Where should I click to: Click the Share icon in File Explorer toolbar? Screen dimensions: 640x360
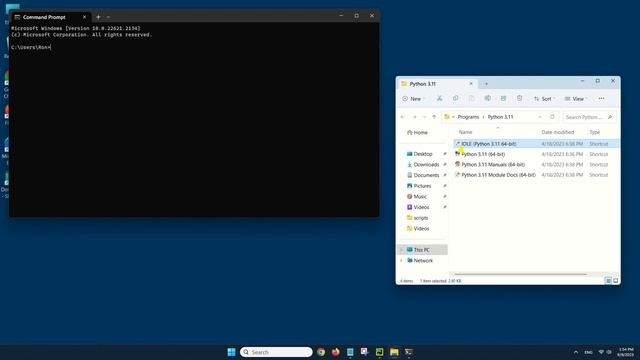[503, 98]
